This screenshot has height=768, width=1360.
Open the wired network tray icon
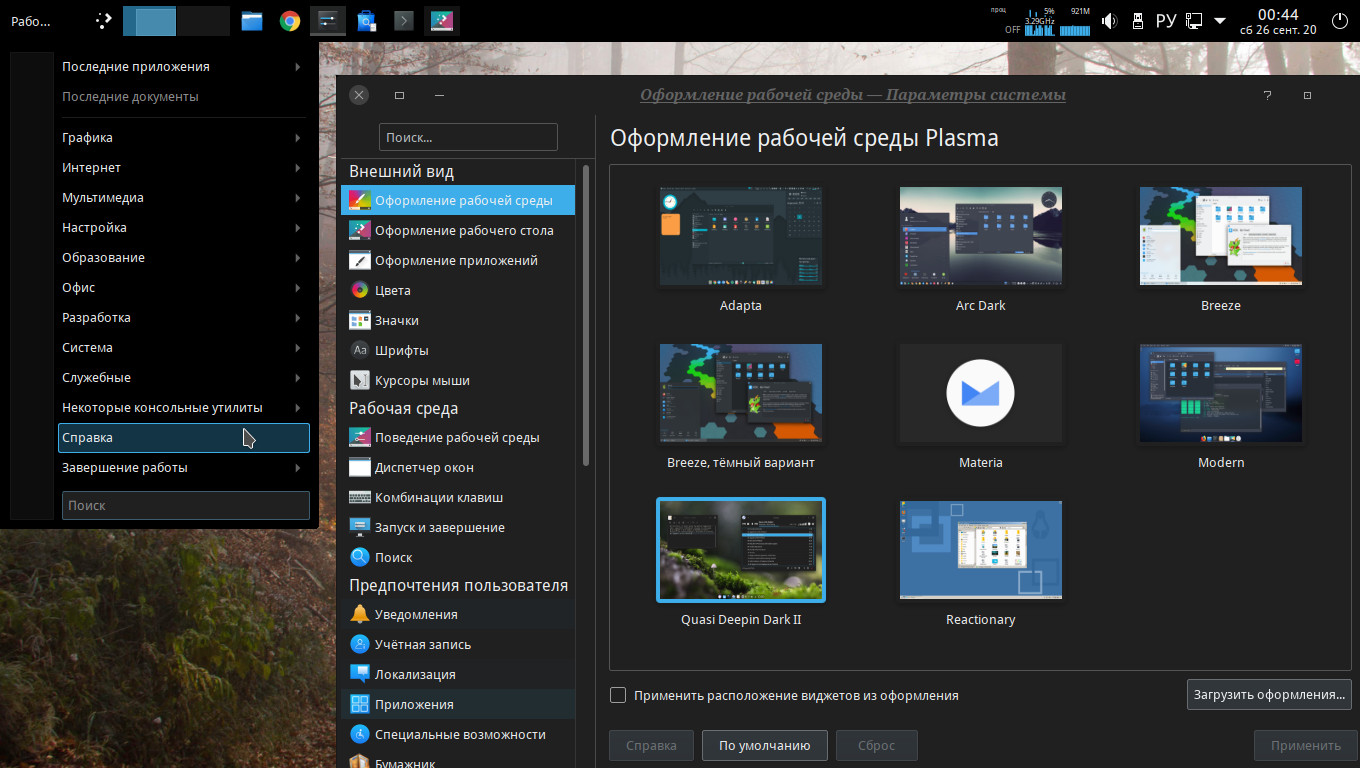1193,20
